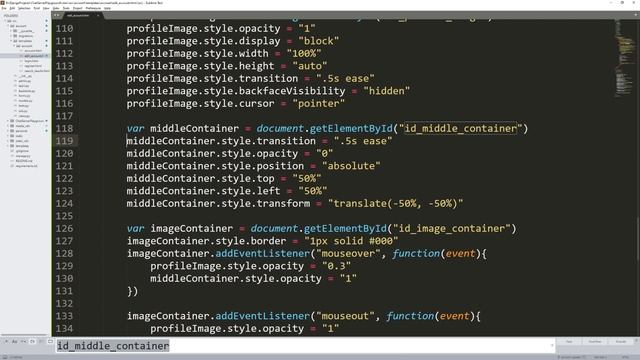Click line number 119 in gutter
Screen dimensions: 640x360
click(x=64, y=141)
